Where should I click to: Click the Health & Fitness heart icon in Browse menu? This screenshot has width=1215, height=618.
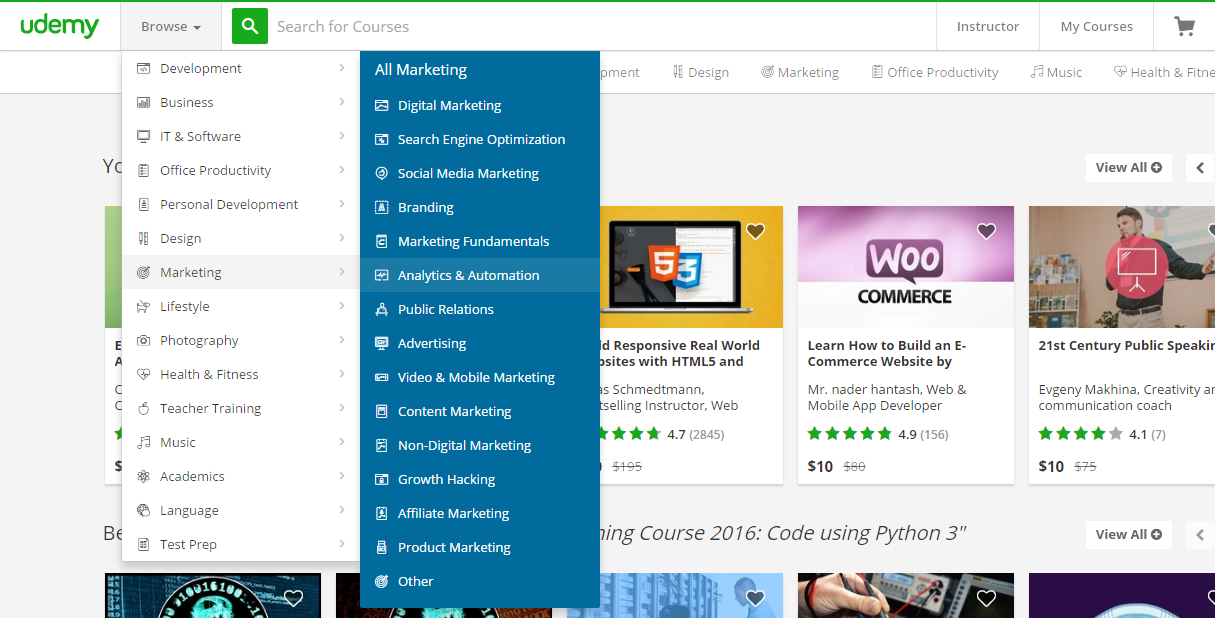coord(143,374)
